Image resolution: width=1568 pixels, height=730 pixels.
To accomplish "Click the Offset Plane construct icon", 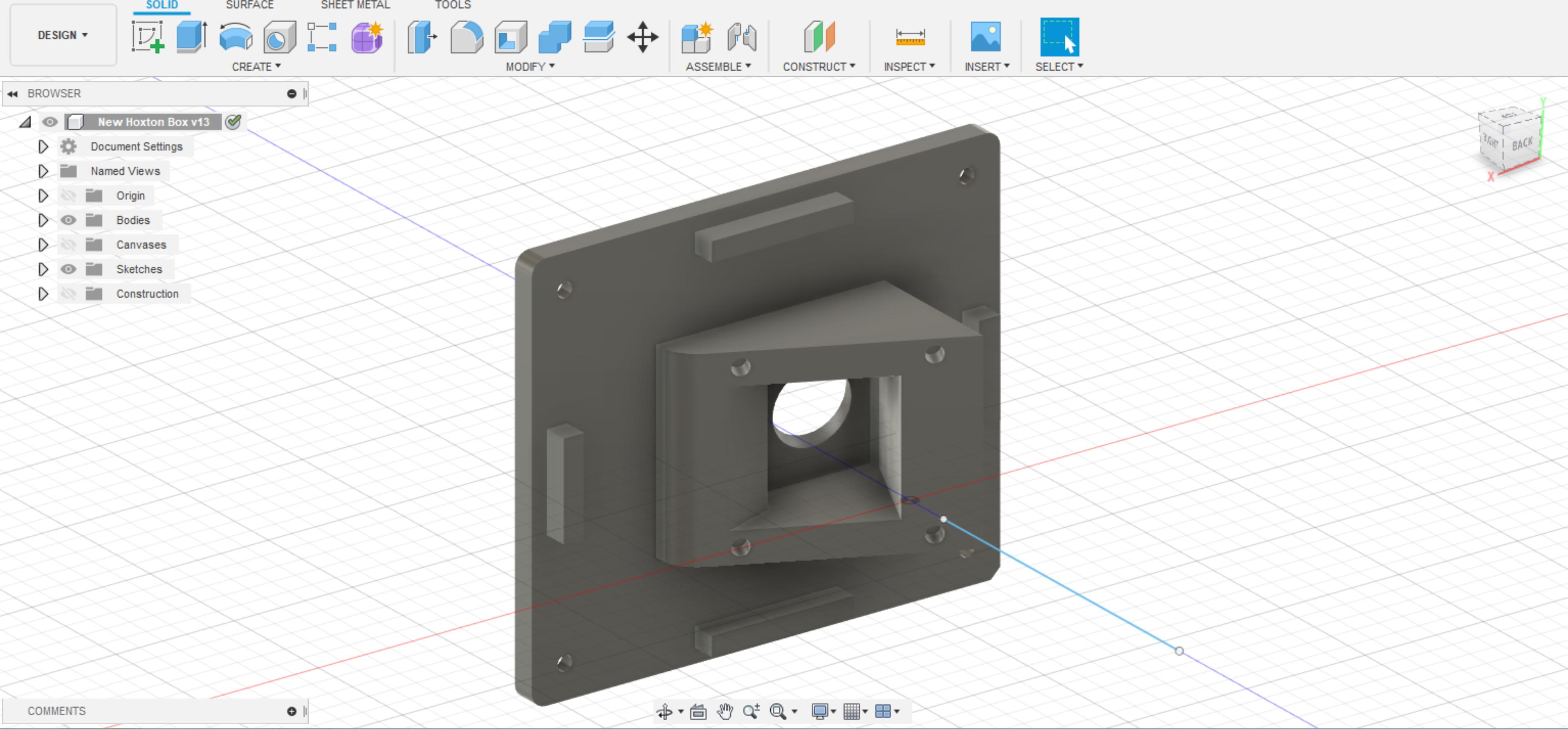I will coord(819,37).
